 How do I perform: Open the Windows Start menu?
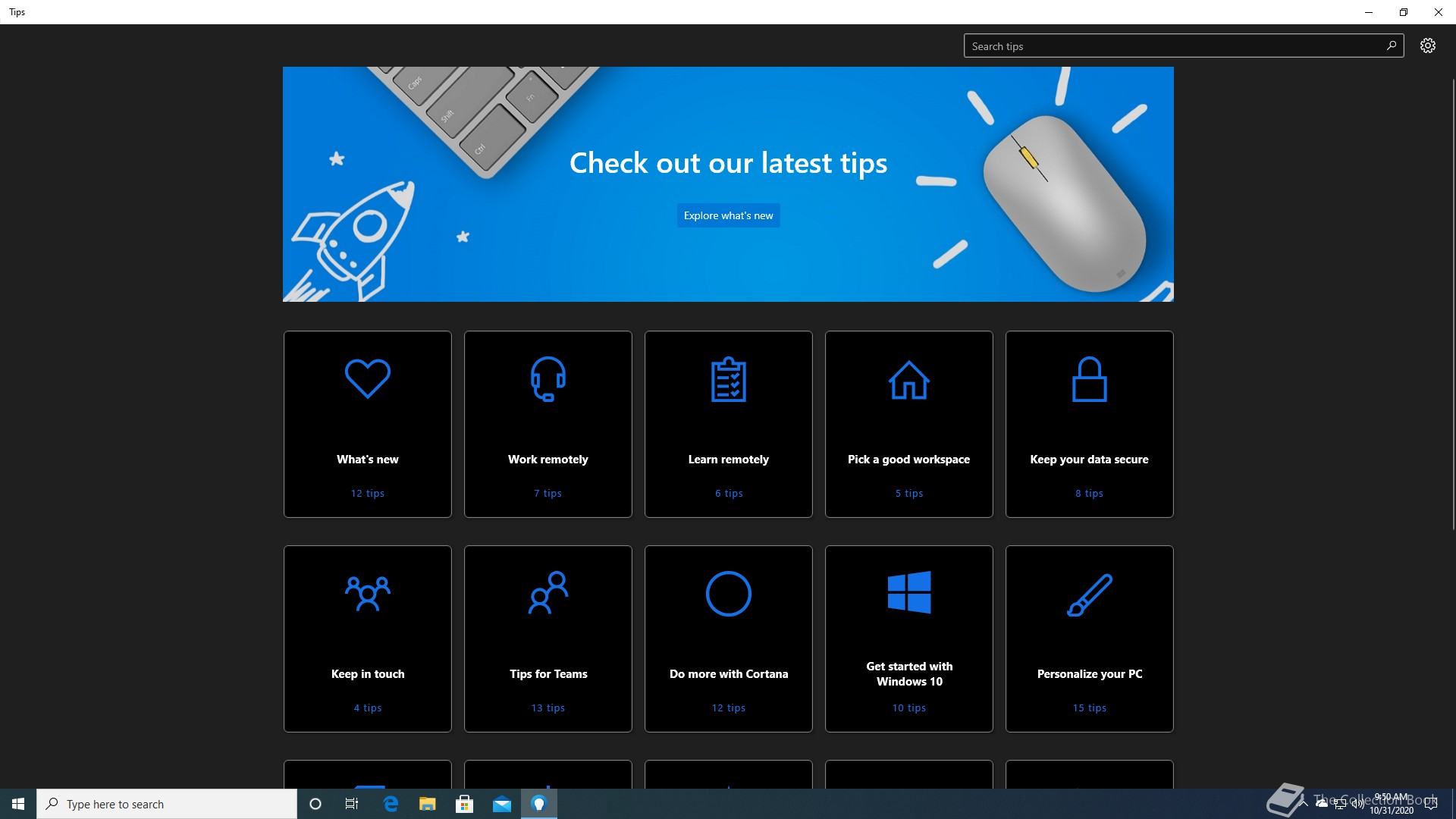pos(18,804)
